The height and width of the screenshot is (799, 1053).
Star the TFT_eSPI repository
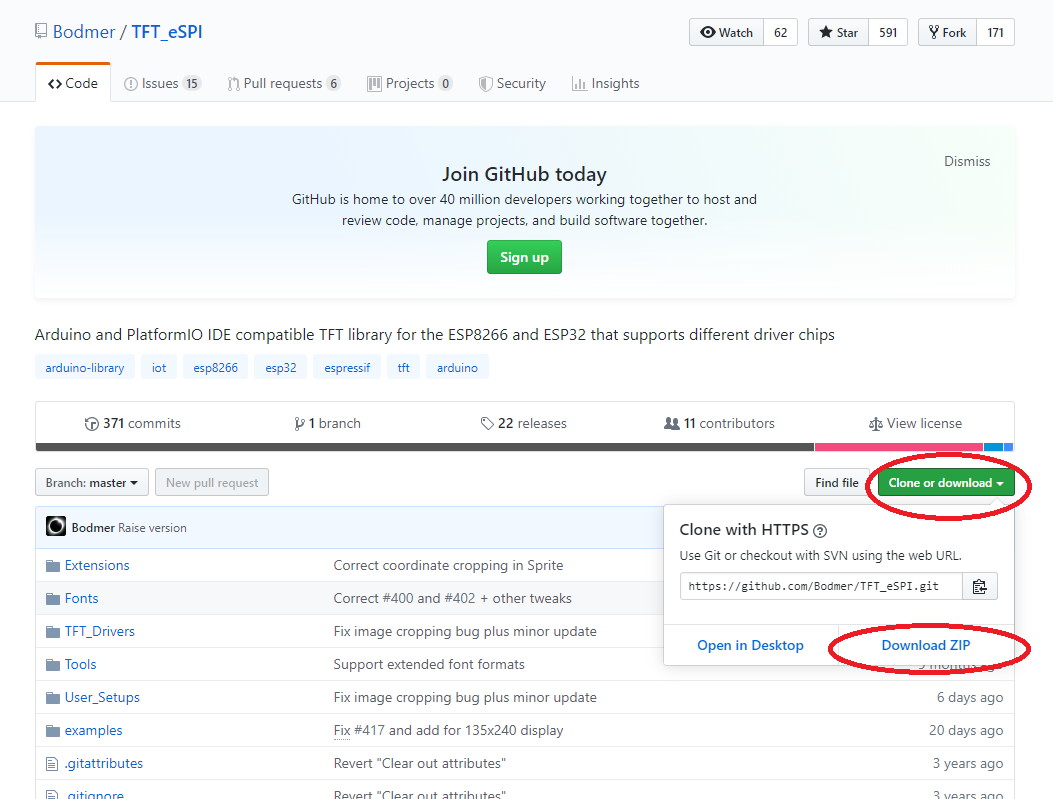pos(839,32)
